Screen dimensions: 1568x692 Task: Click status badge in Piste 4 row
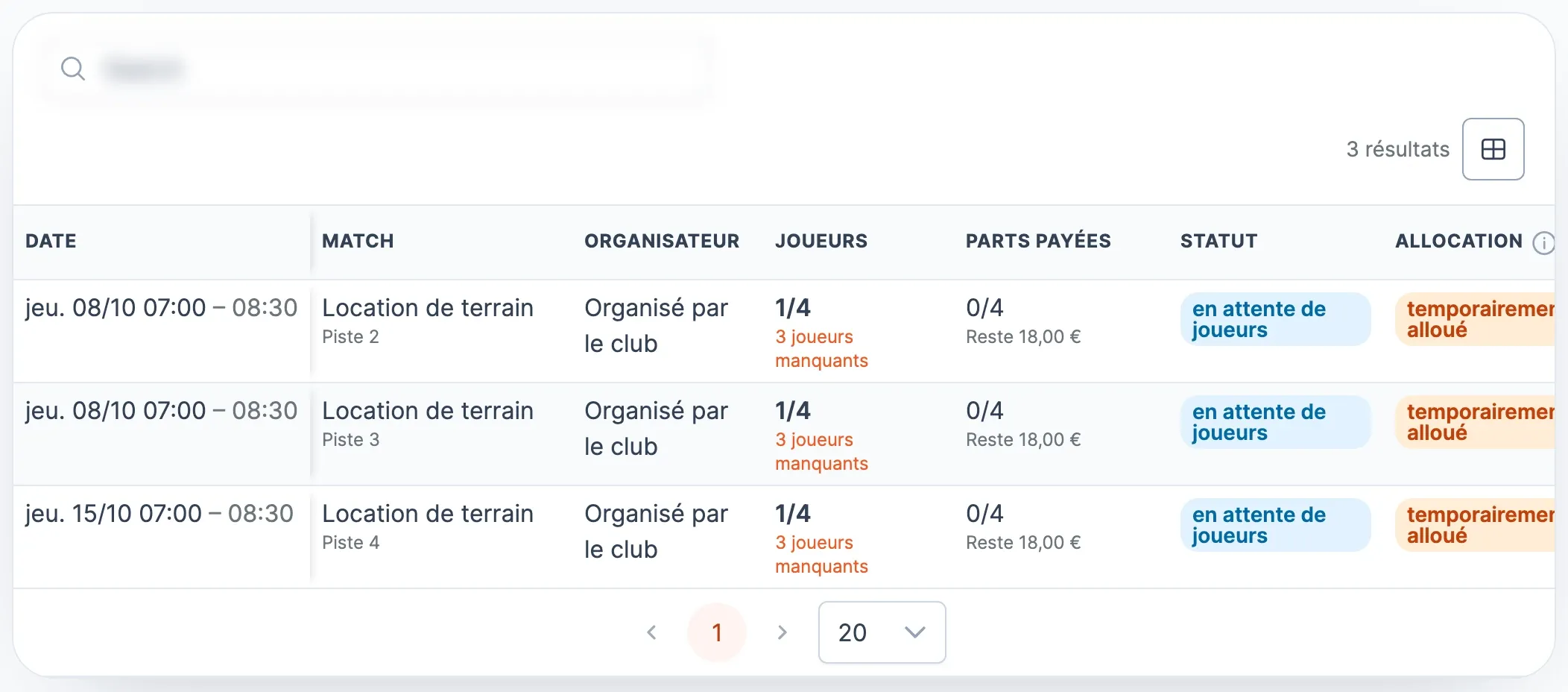(x=1275, y=525)
